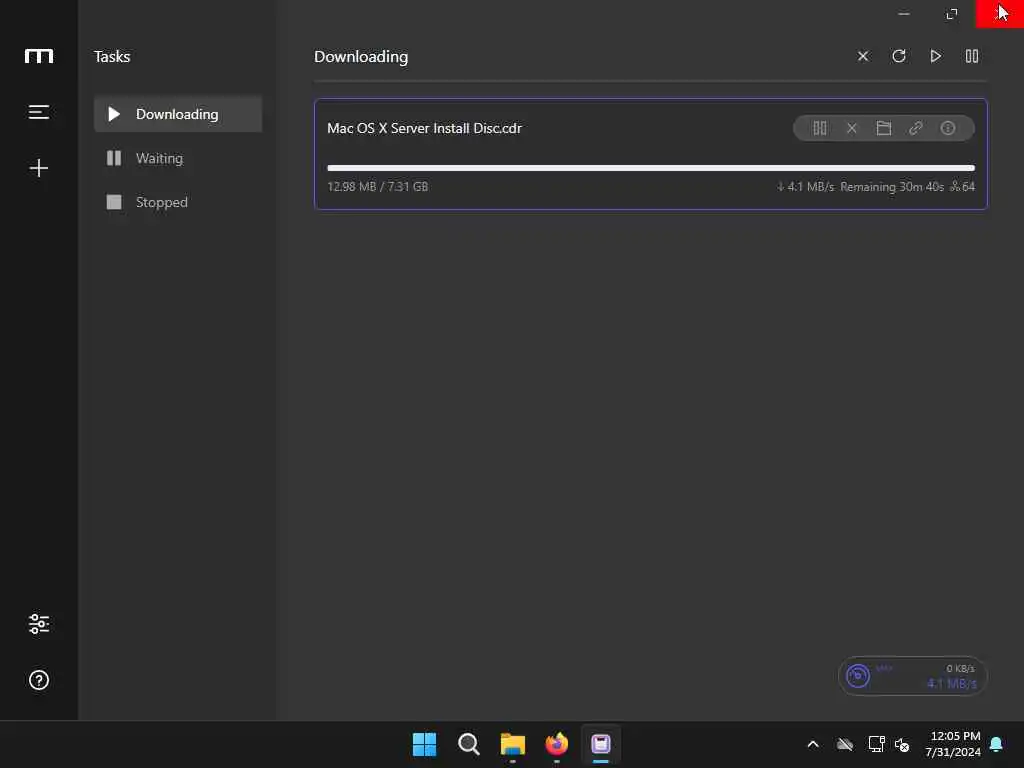This screenshot has height=768, width=1024.
Task: Open the task list menu icon
Action: pyautogui.click(x=39, y=112)
